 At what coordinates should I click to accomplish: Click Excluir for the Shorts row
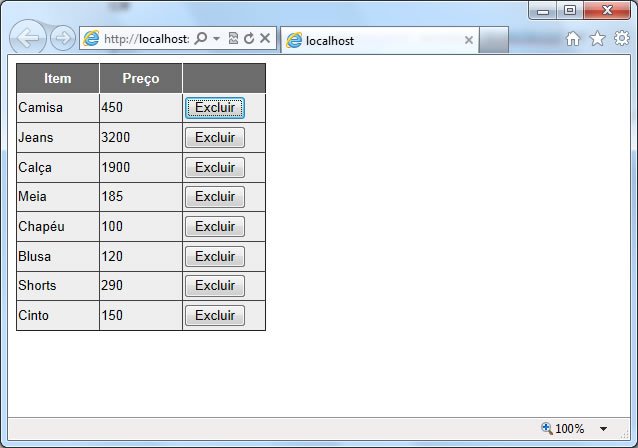(x=215, y=286)
